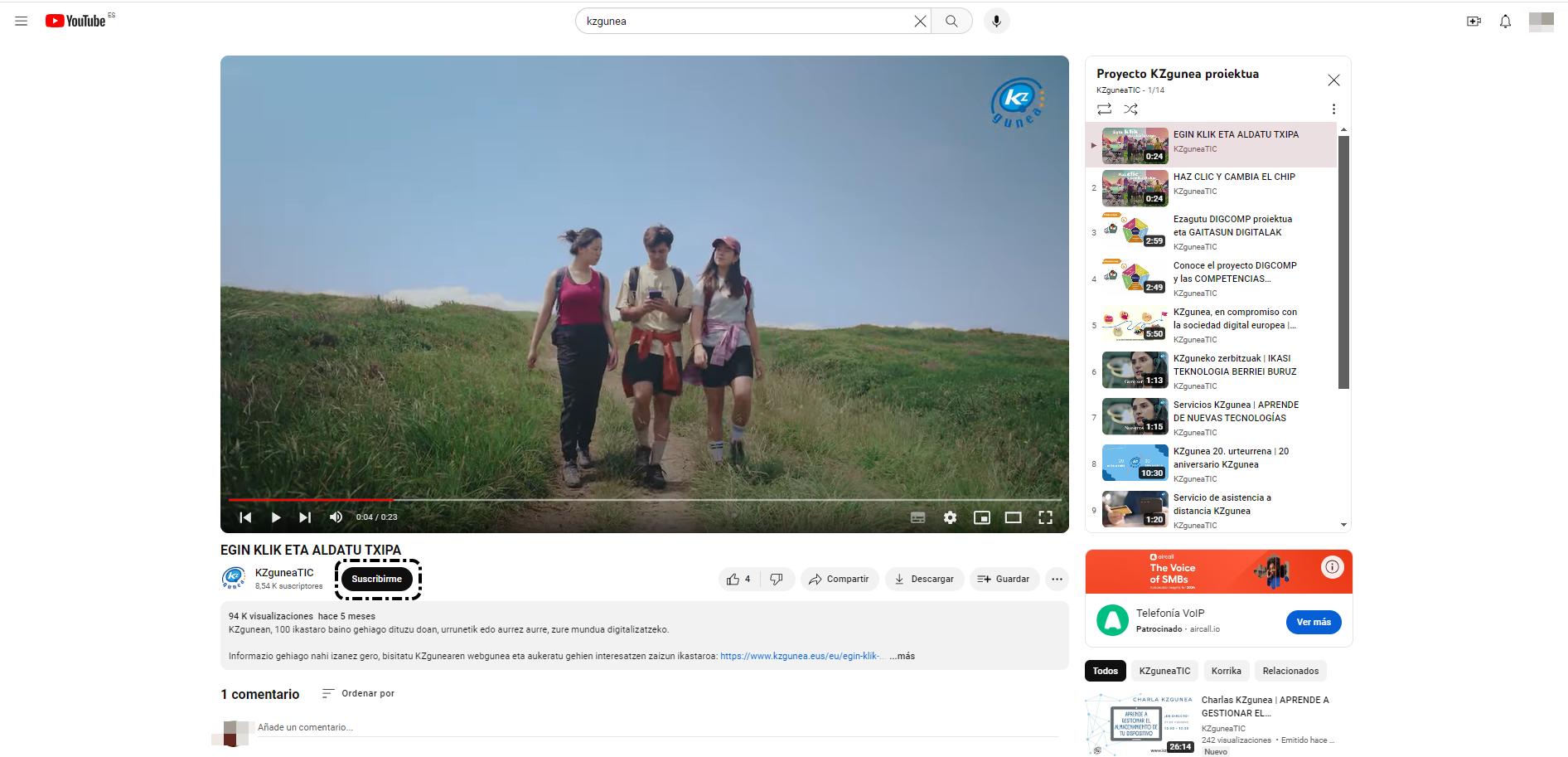Switch to the miniplayer
The image size is (1568, 757).
click(x=982, y=517)
